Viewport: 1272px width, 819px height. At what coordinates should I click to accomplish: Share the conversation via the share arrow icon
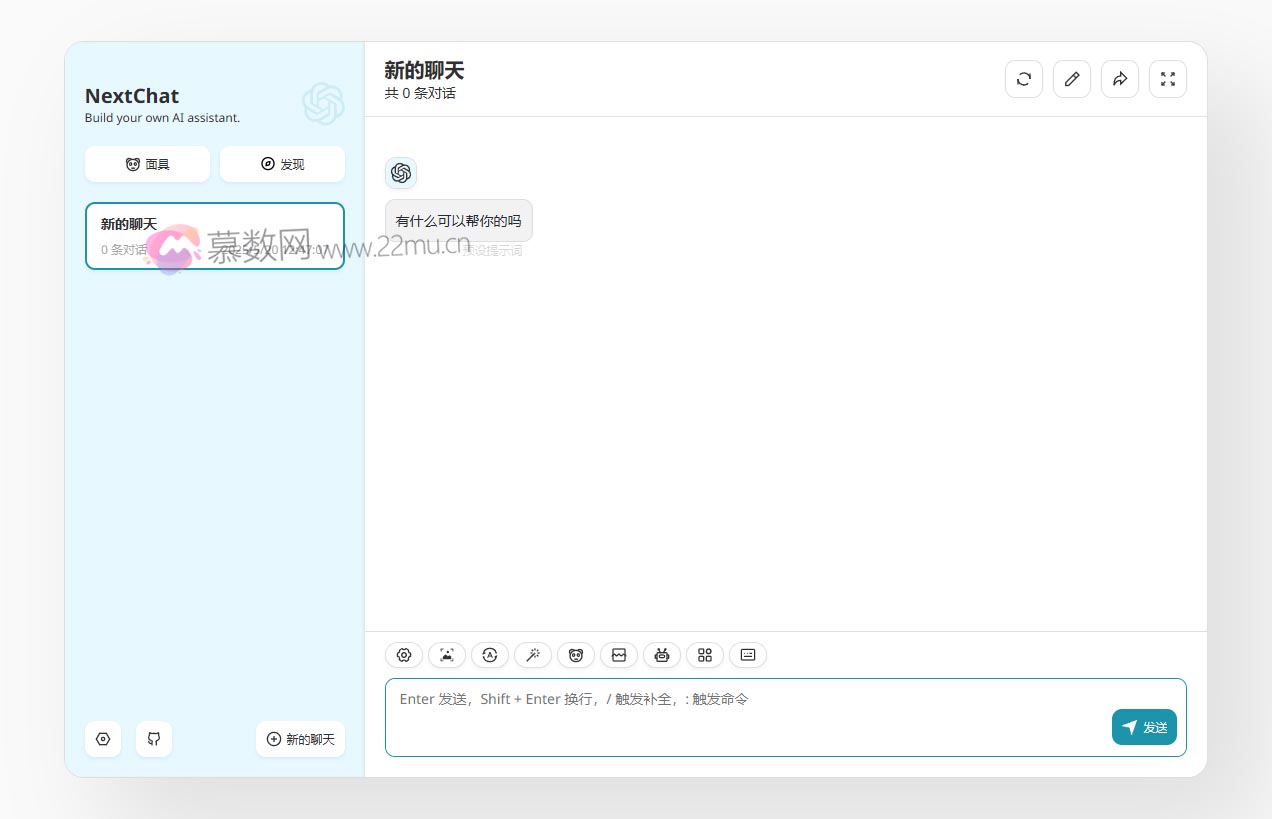click(1119, 78)
